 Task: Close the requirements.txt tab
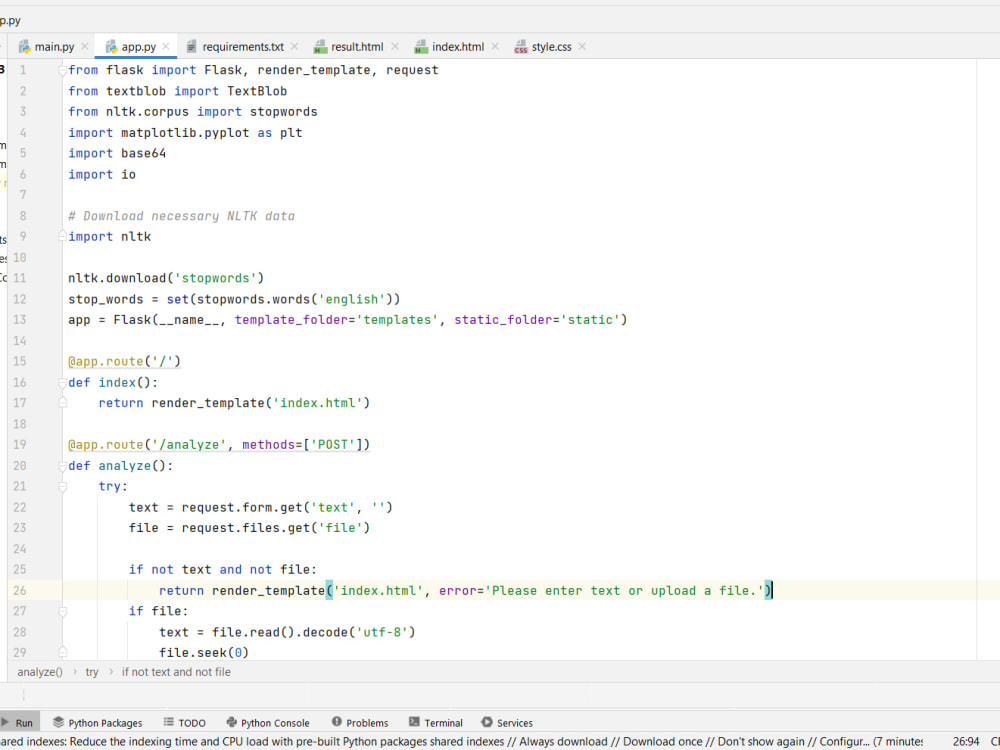click(x=294, y=47)
